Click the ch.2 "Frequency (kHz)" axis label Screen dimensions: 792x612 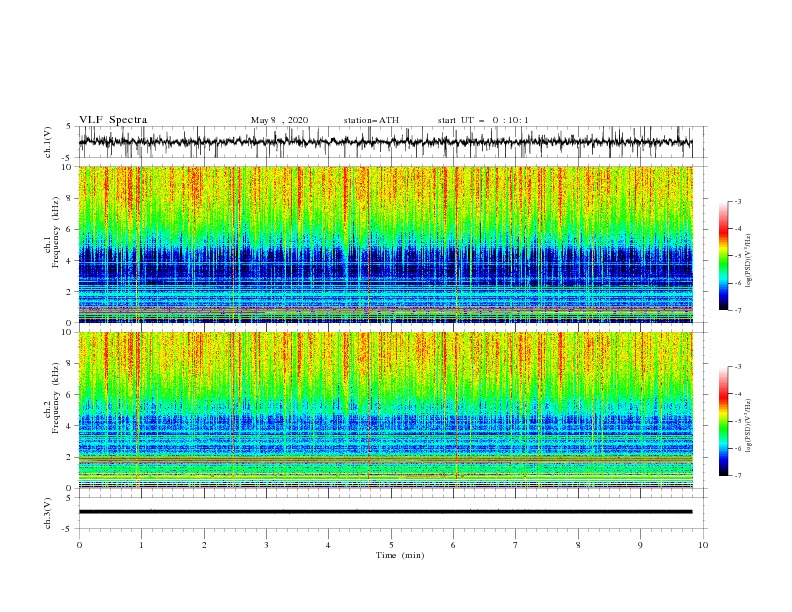[x=56, y=398]
